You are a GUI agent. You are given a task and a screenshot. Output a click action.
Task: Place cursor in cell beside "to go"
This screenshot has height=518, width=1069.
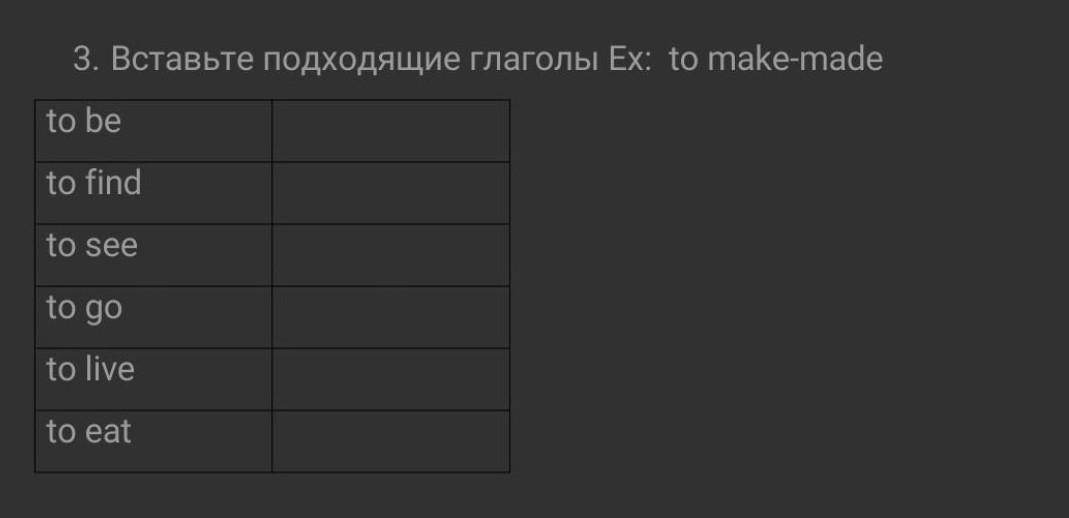[390, 317]
